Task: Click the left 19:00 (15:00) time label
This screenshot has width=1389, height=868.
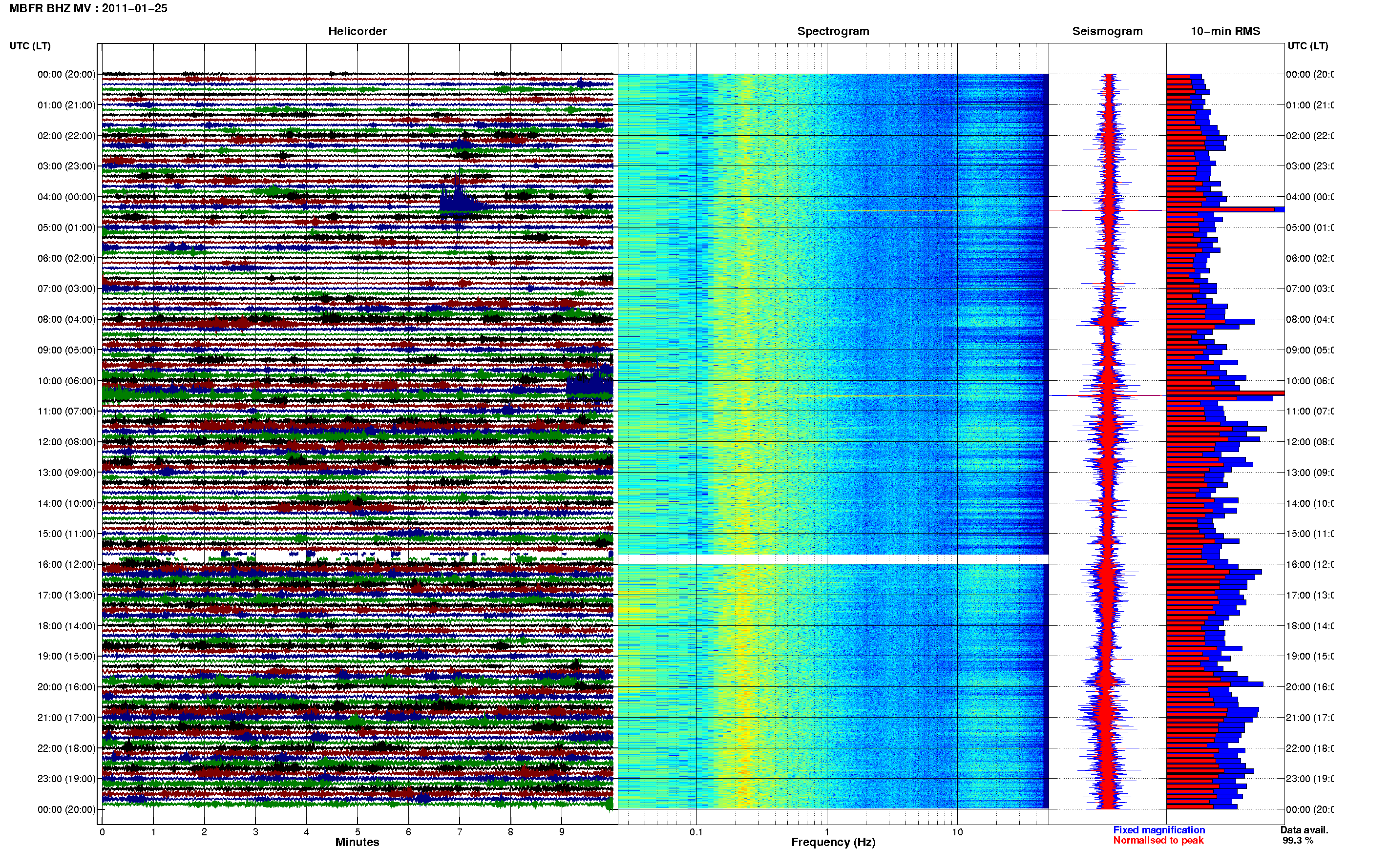Action: (x=66, y=656)
